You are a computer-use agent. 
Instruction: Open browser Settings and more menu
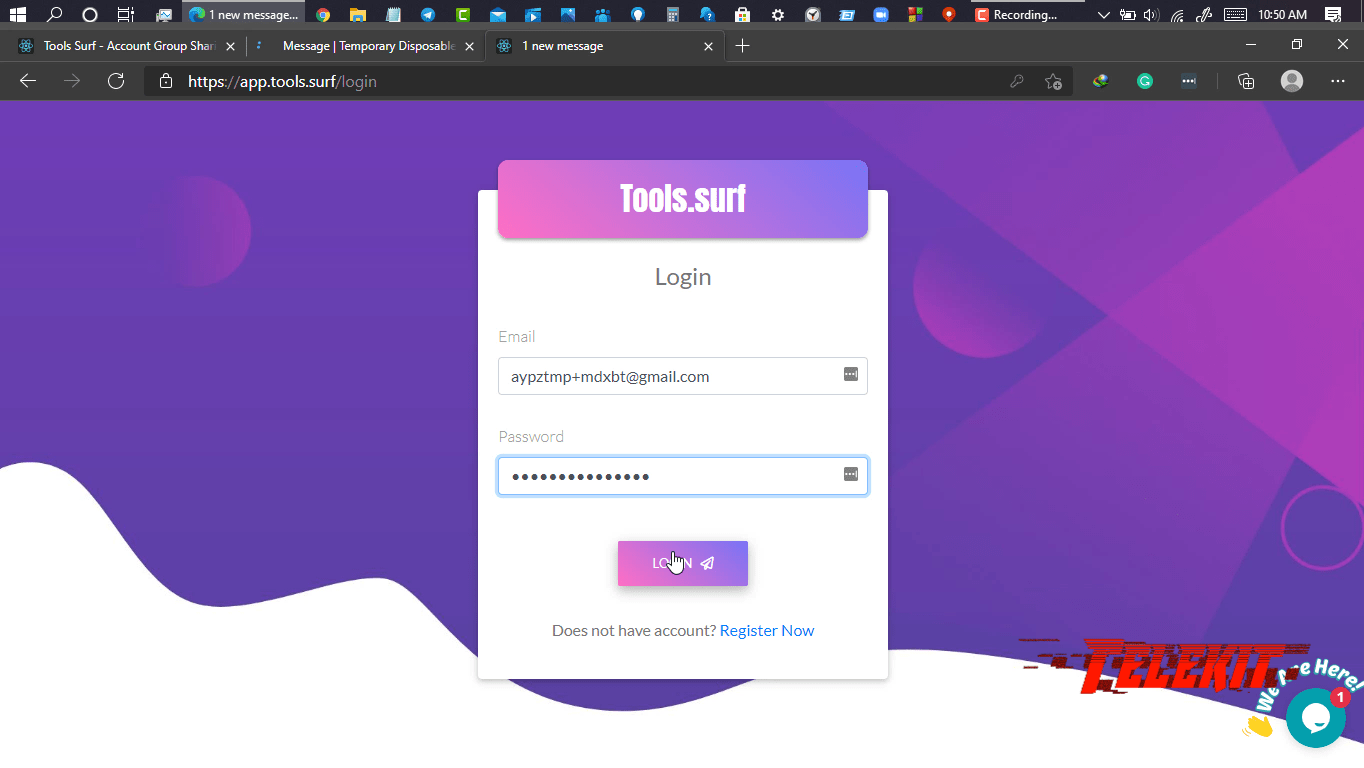(x=1338, y=82)
